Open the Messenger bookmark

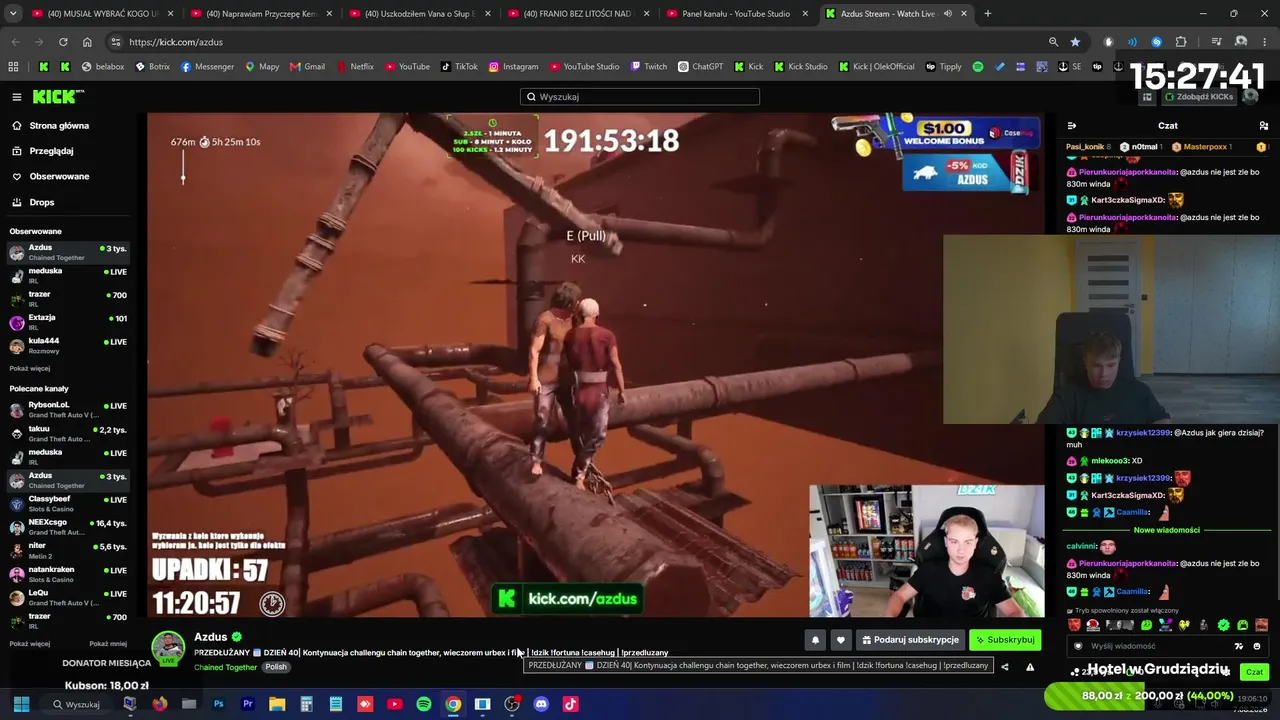point(207,67)
